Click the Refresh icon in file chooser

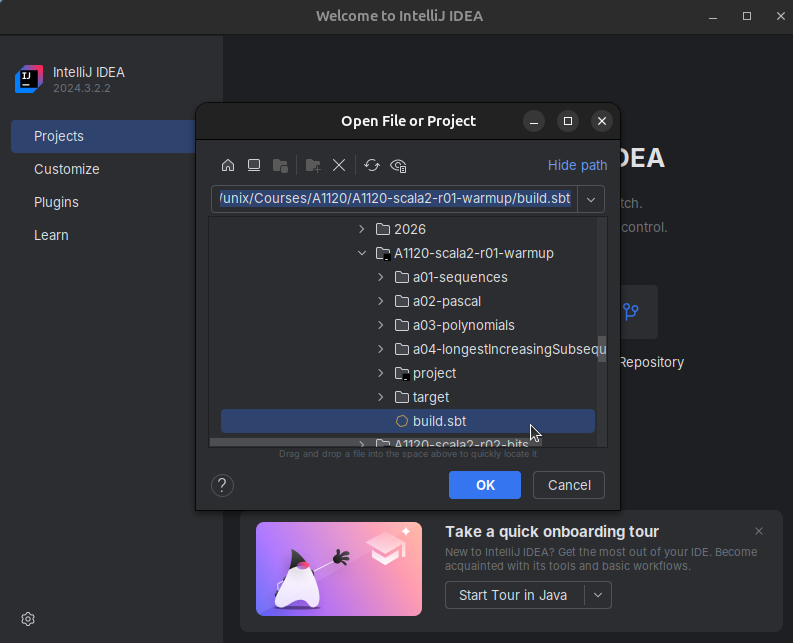point(372,165)
